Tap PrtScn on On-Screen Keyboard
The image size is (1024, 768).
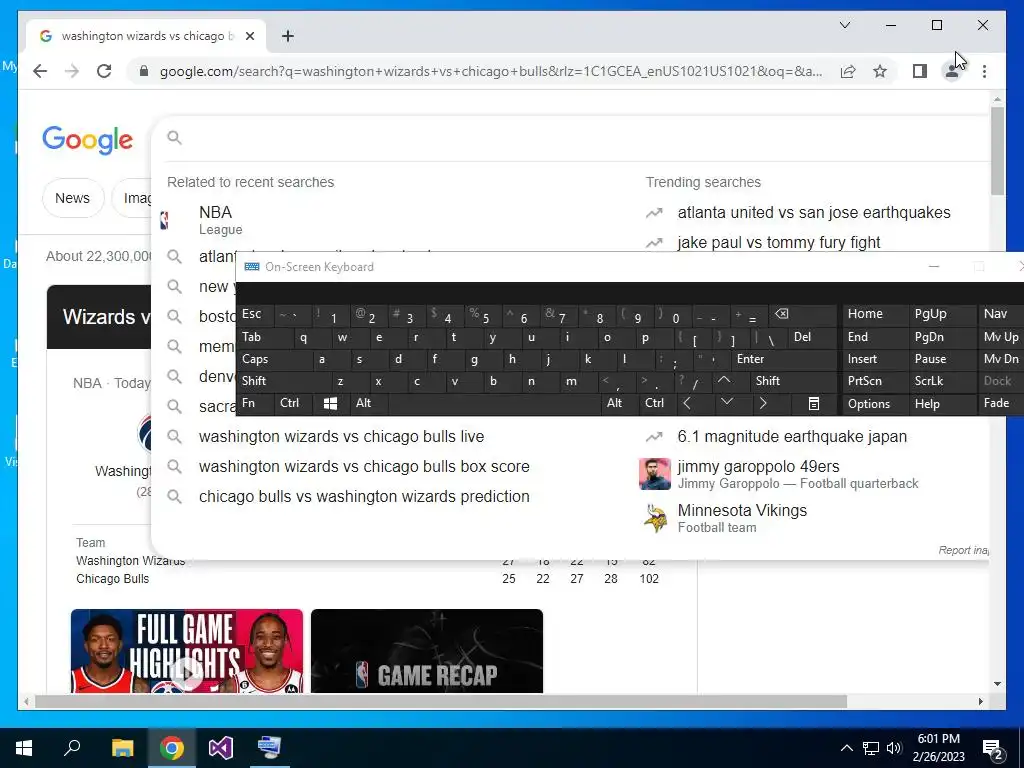tap(874, 381)
